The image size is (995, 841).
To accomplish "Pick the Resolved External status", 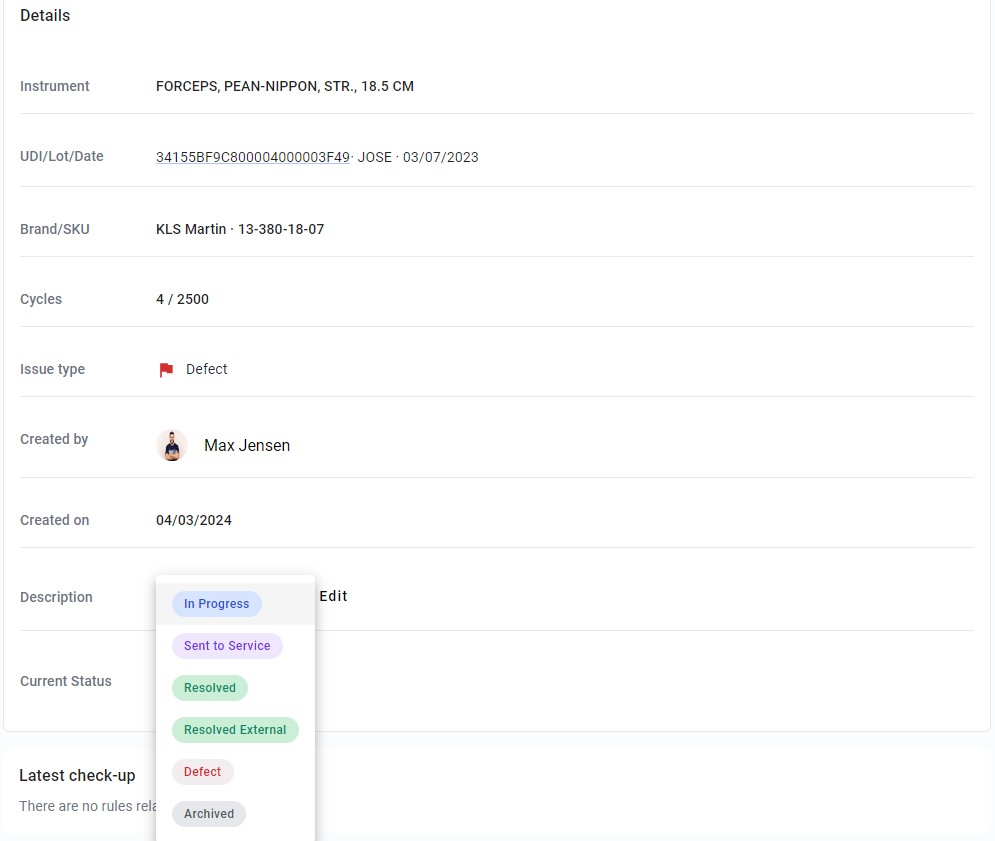I will 235,729.
